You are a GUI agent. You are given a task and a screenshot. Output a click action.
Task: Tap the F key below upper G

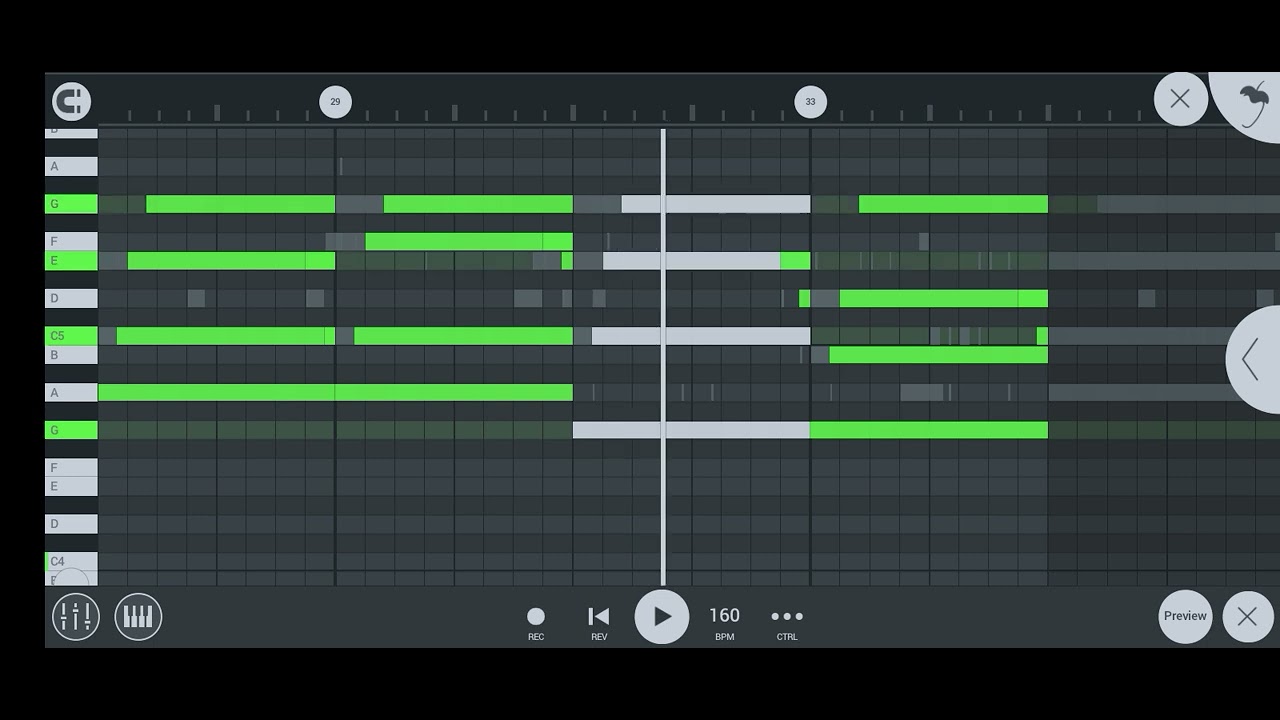coord(71,241)
